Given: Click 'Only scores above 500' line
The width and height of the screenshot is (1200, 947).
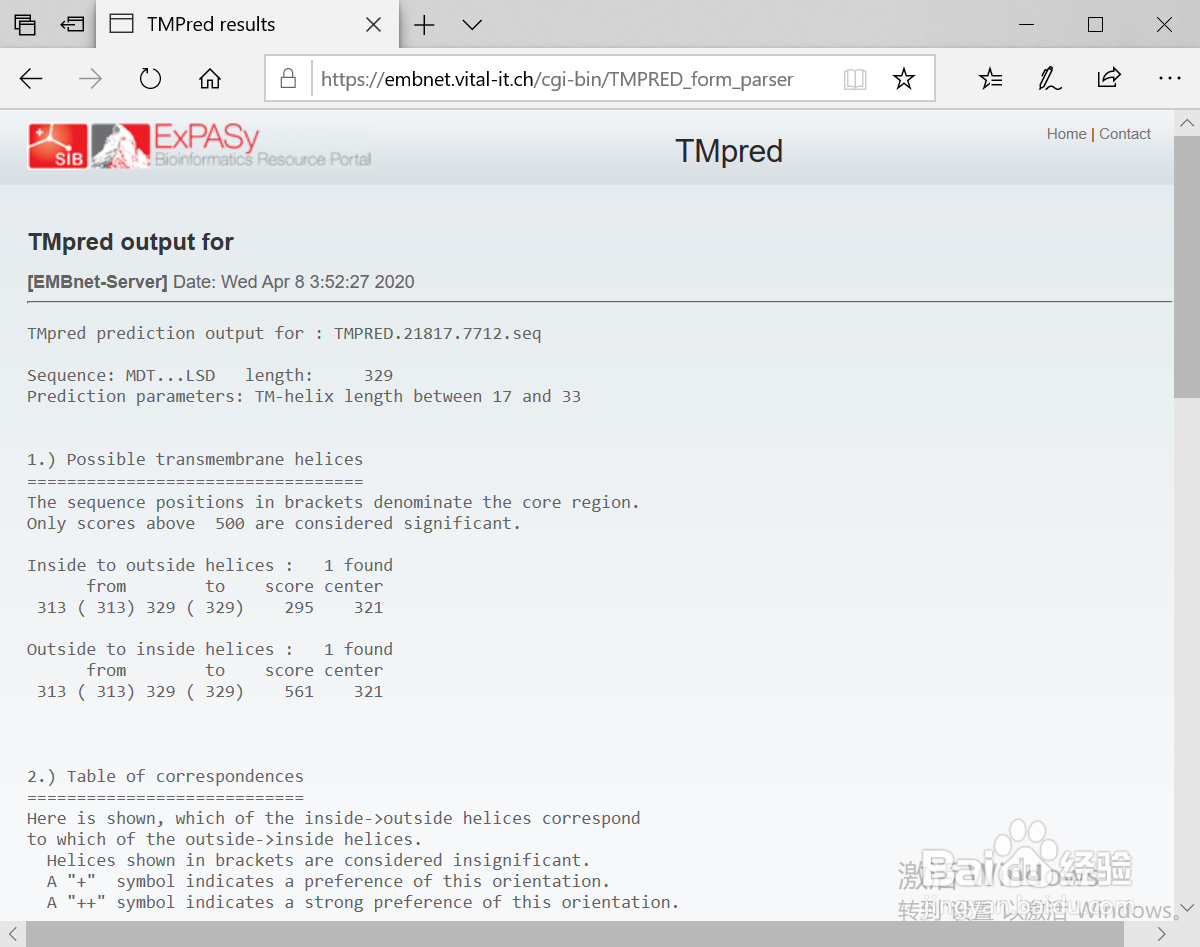Looking at the screenshot, I should click(274, 523).
